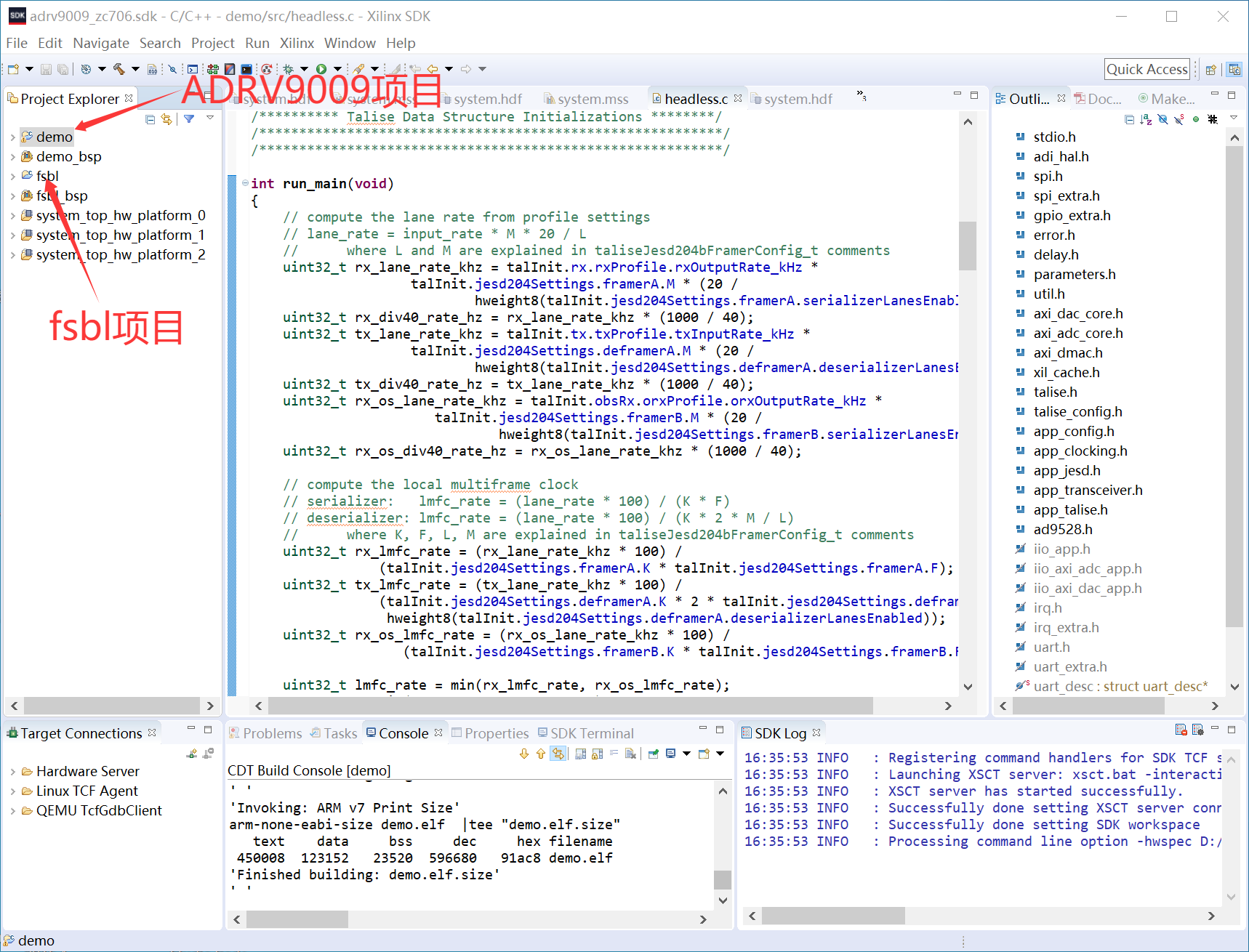Viewport: 1249px width, 952px height.
Task: Click SDK Log settings icon
Action: (1197, 730)
